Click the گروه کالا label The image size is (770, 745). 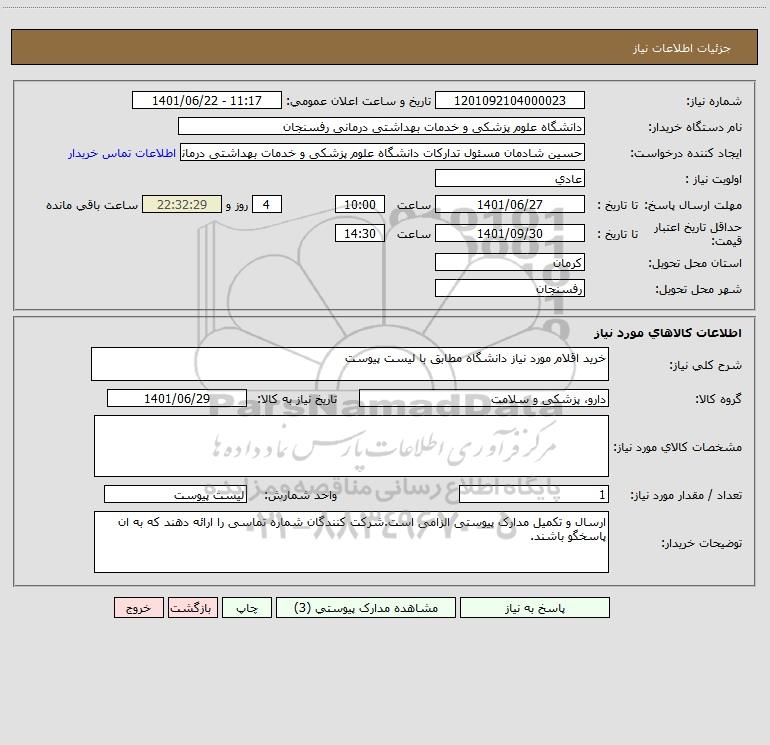pos(718,399)
